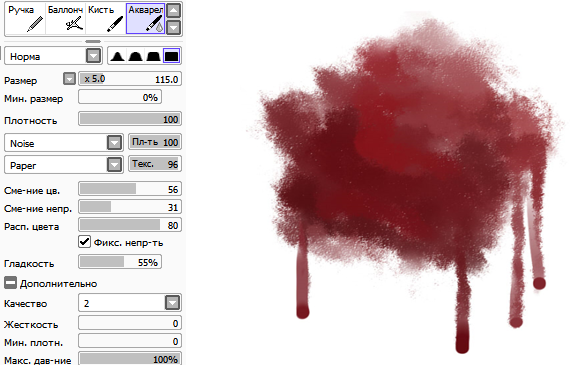Open the Noise brush shape dropdown
Screen dimensions: 574x365
coord(64,143)
